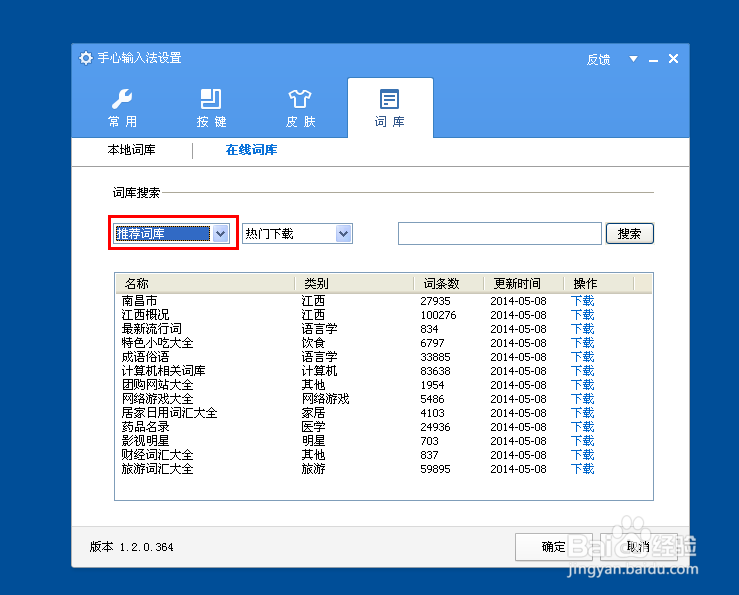
Task: Download the 江西概况 dictionary
Action: click(x=583, y=315)
